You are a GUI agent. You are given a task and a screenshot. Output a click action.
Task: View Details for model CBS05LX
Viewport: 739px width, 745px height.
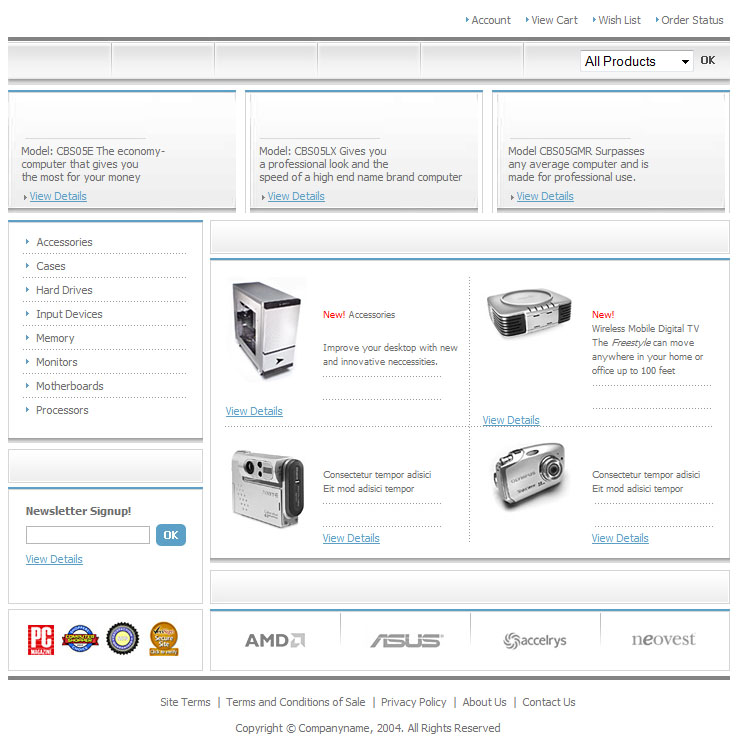[x=296, y=196]
